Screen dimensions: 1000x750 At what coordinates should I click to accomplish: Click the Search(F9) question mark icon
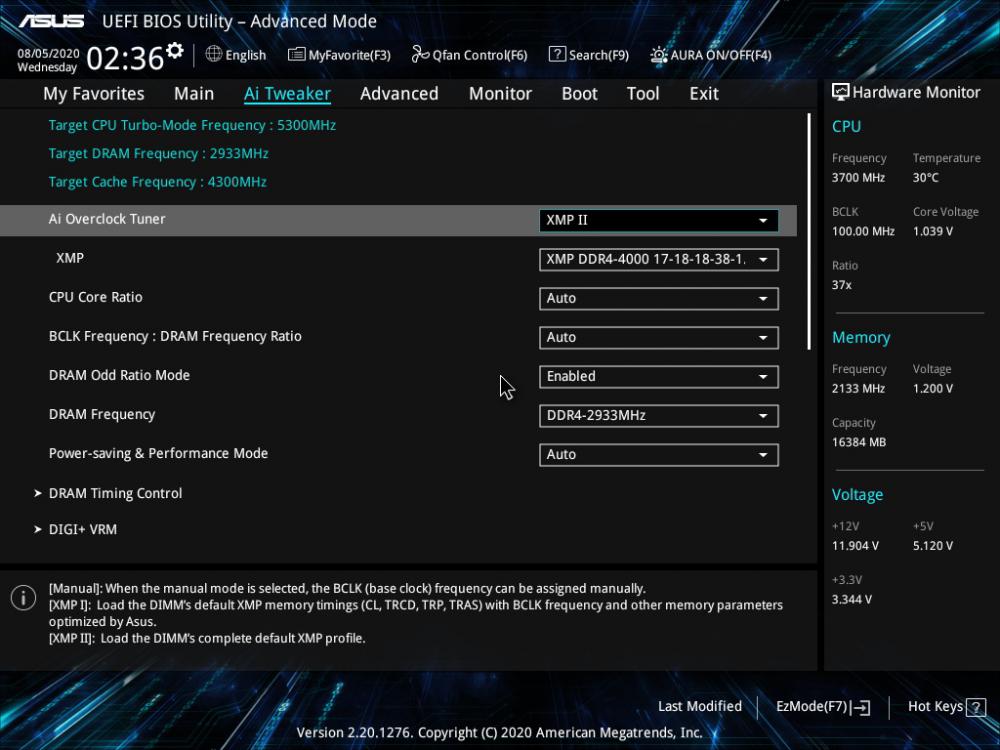click(x=557, y=54)
